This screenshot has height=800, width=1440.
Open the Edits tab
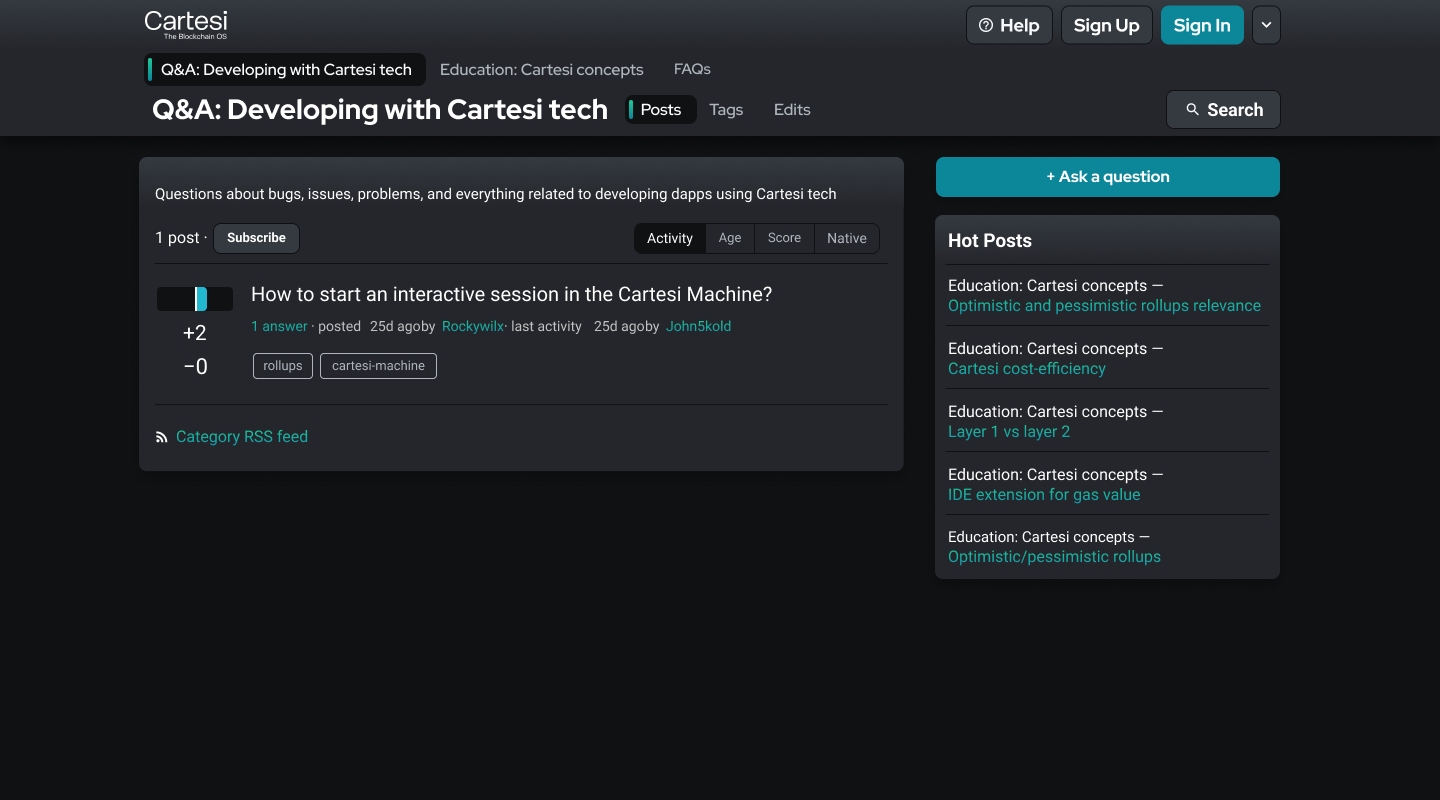click(x=792, y=110)
